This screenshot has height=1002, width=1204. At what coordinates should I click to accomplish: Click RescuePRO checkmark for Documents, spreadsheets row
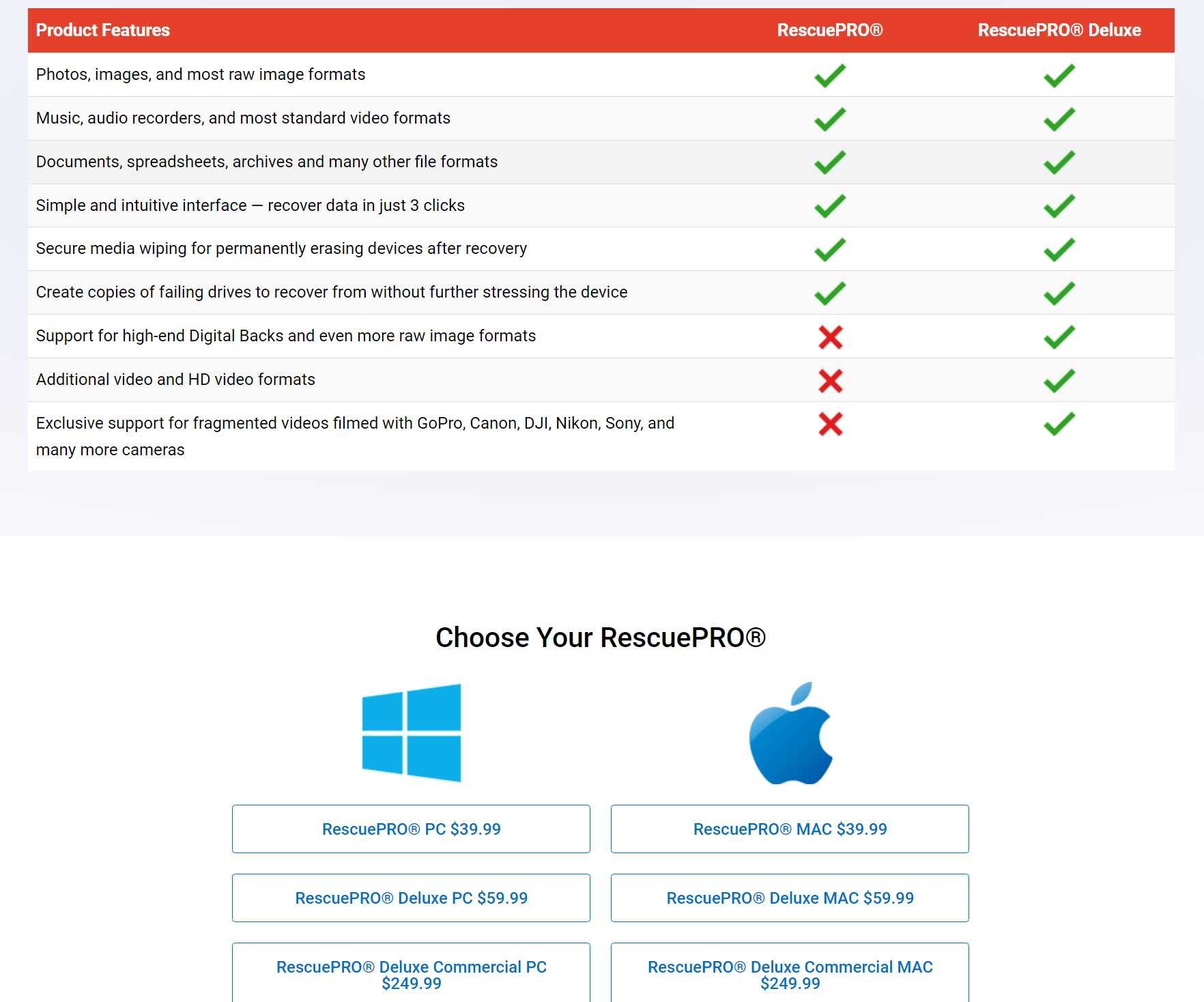point(830,162)
